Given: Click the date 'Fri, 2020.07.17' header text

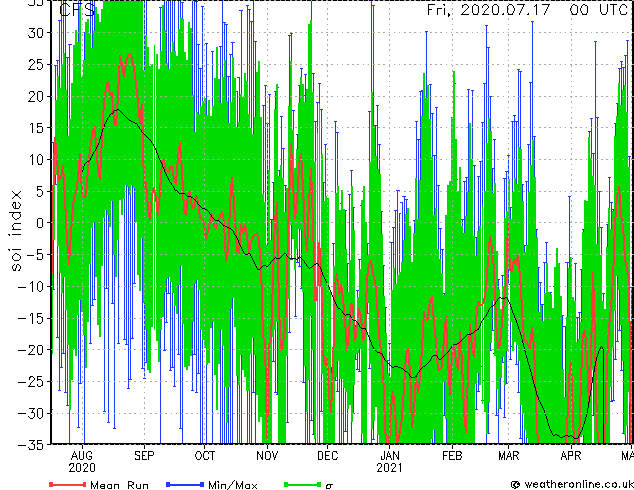Looking at the screenshot, I should tap(488, 9).
